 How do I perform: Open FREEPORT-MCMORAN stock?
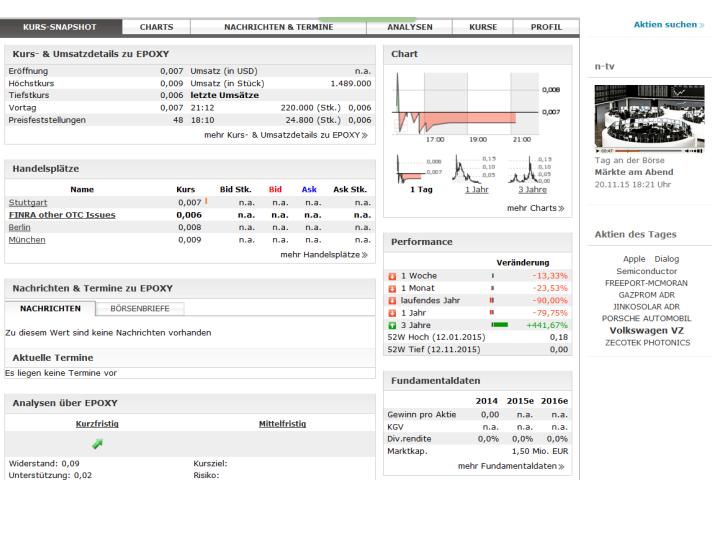coord(647,283)
